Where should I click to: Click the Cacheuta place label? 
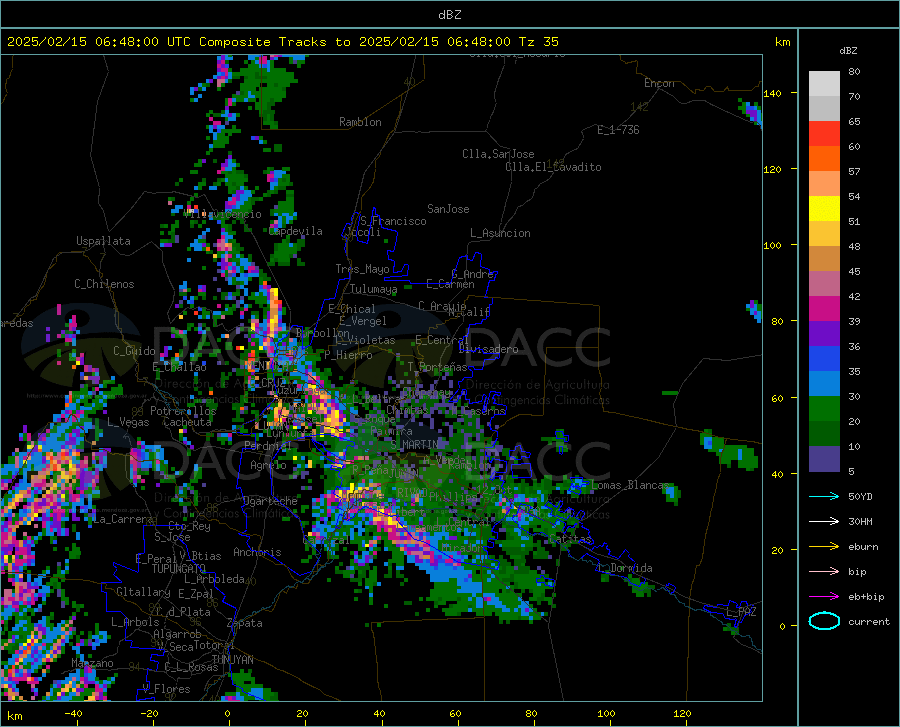tap(187, 422)
